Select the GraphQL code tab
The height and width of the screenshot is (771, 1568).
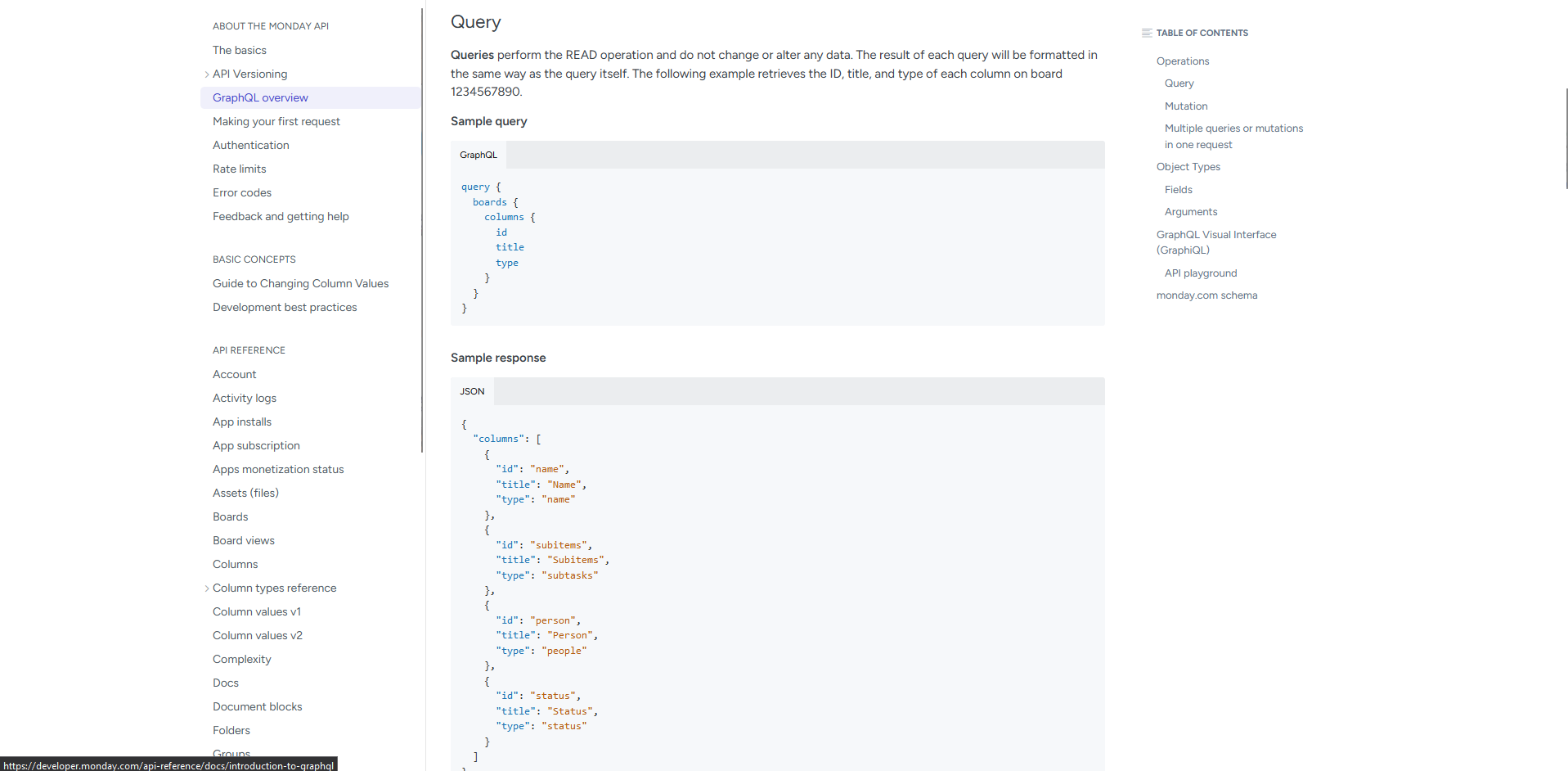pos(478,155)
